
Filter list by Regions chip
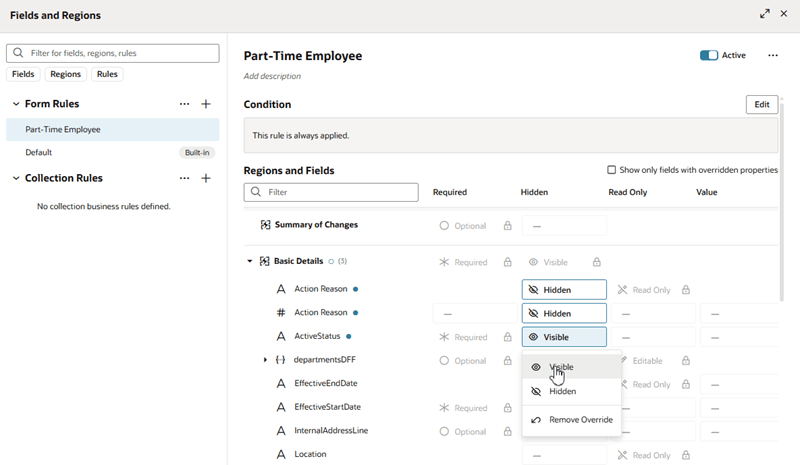tap(65, 74)
